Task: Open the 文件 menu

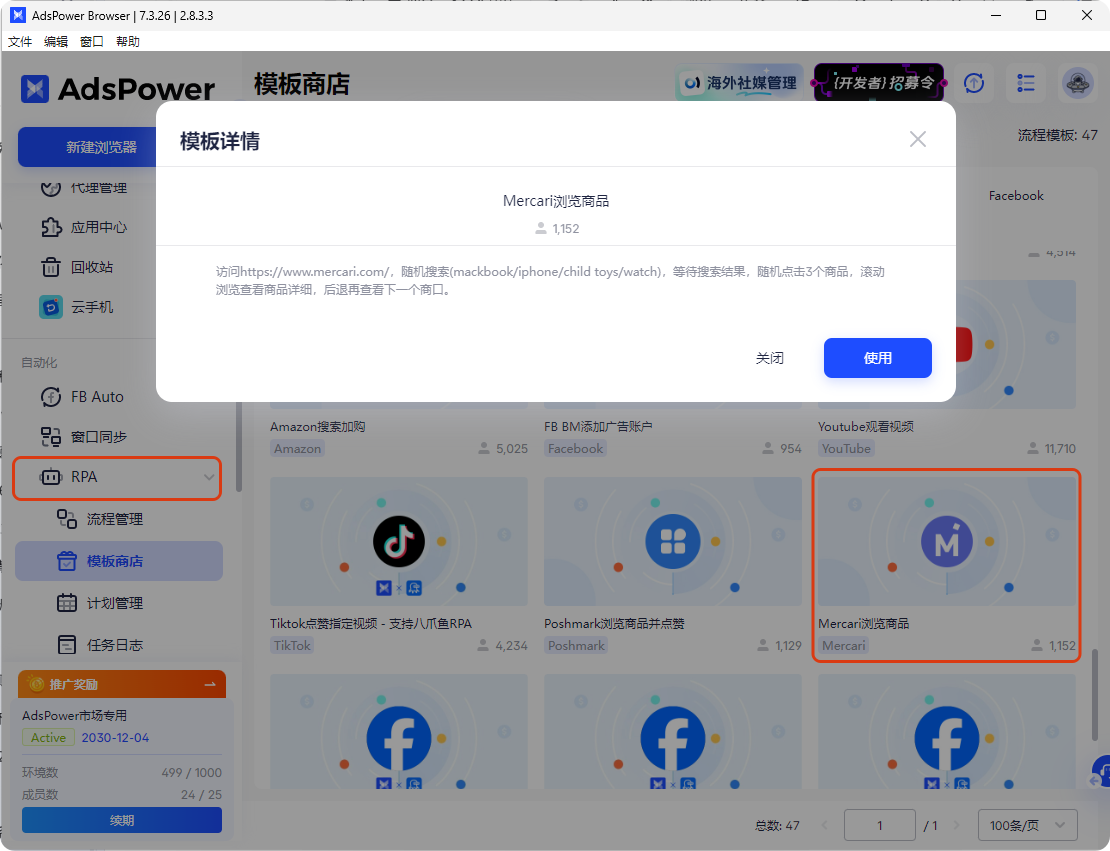Action: [x=20, y=41]
